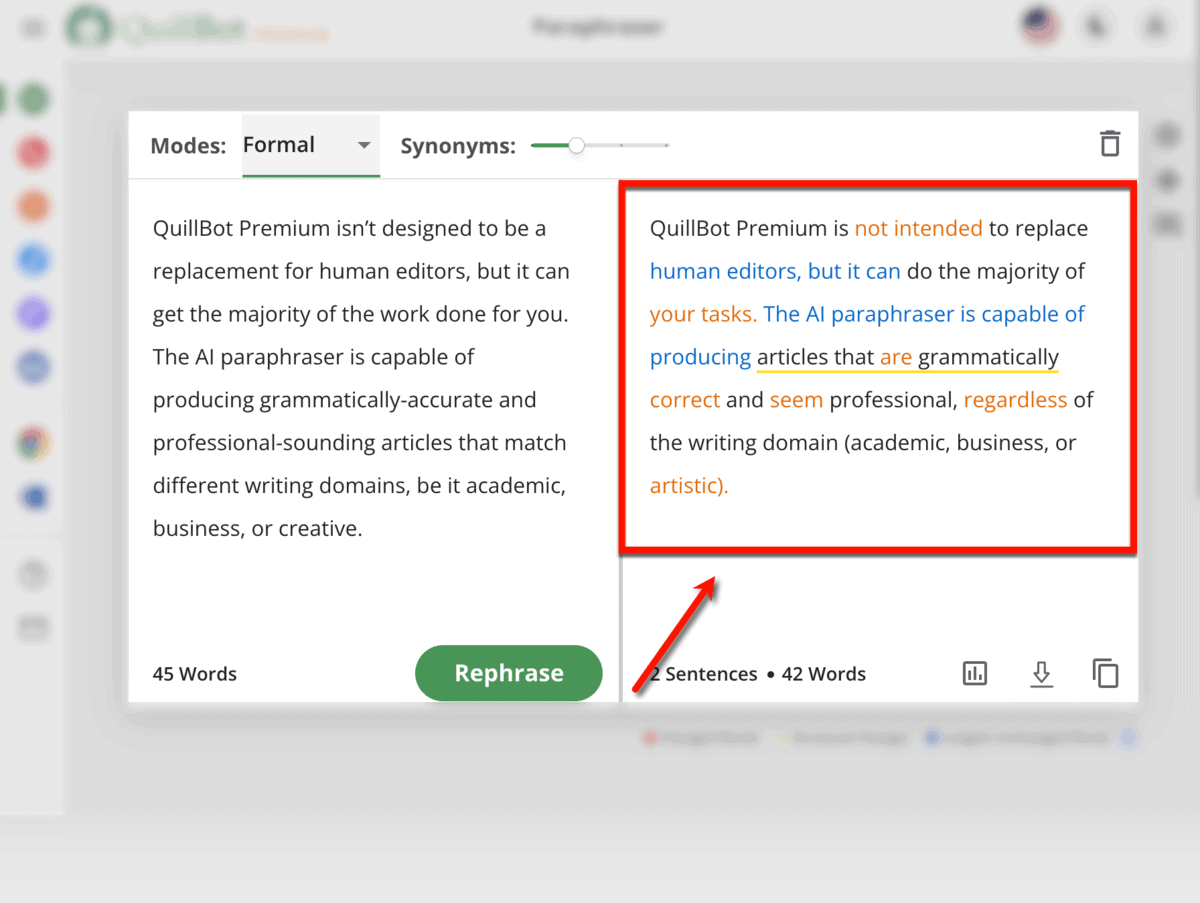Click the orange word "regardless"
Screen dimensions: 1200x903
(1015, 401)
